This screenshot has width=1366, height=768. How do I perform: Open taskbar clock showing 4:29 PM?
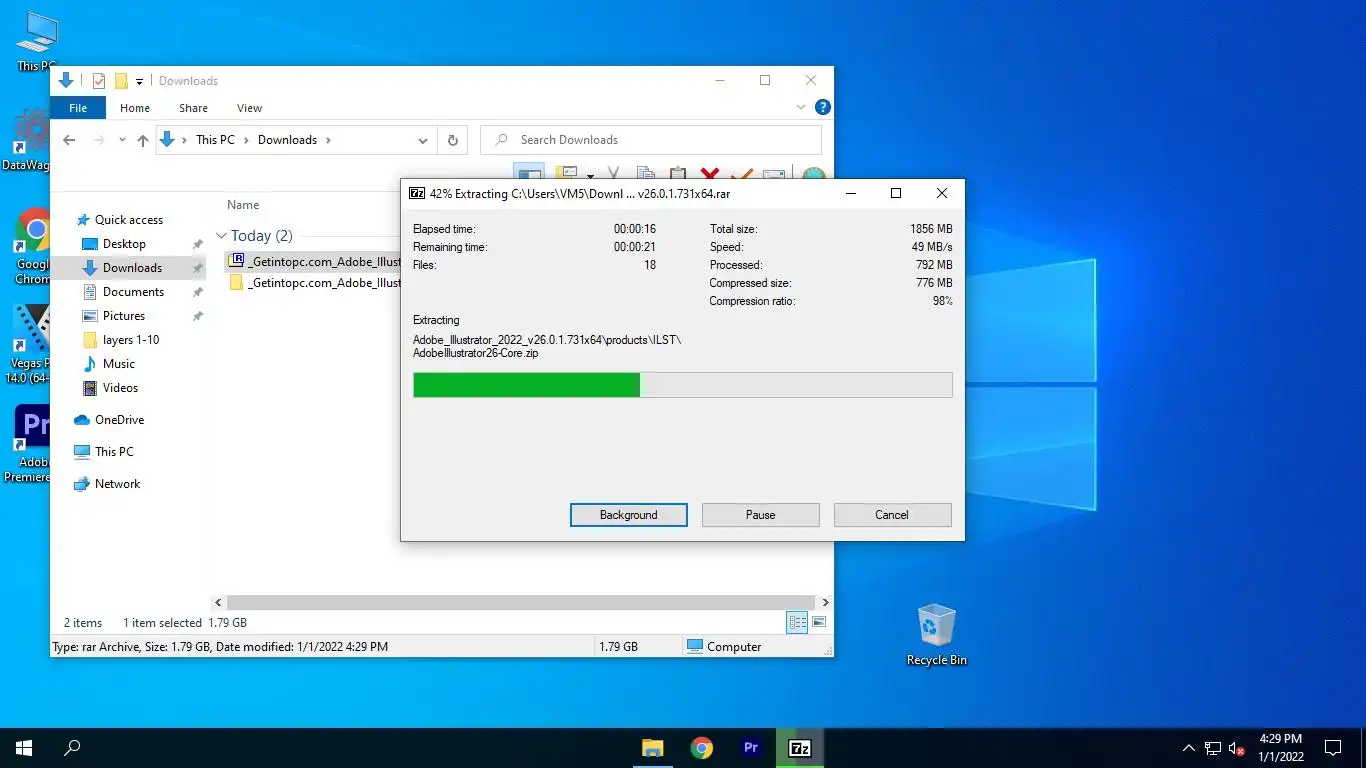coord(1280,748)
